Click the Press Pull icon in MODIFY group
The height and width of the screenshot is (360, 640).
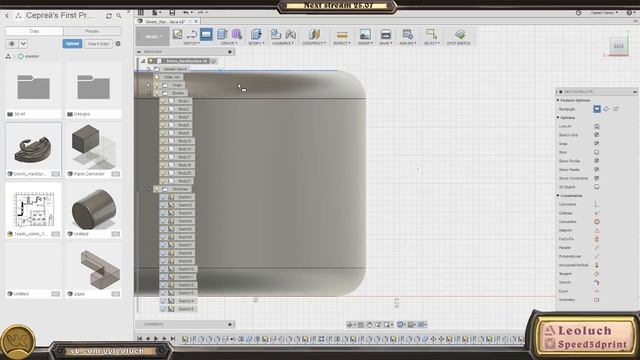(x=256, y=34)
